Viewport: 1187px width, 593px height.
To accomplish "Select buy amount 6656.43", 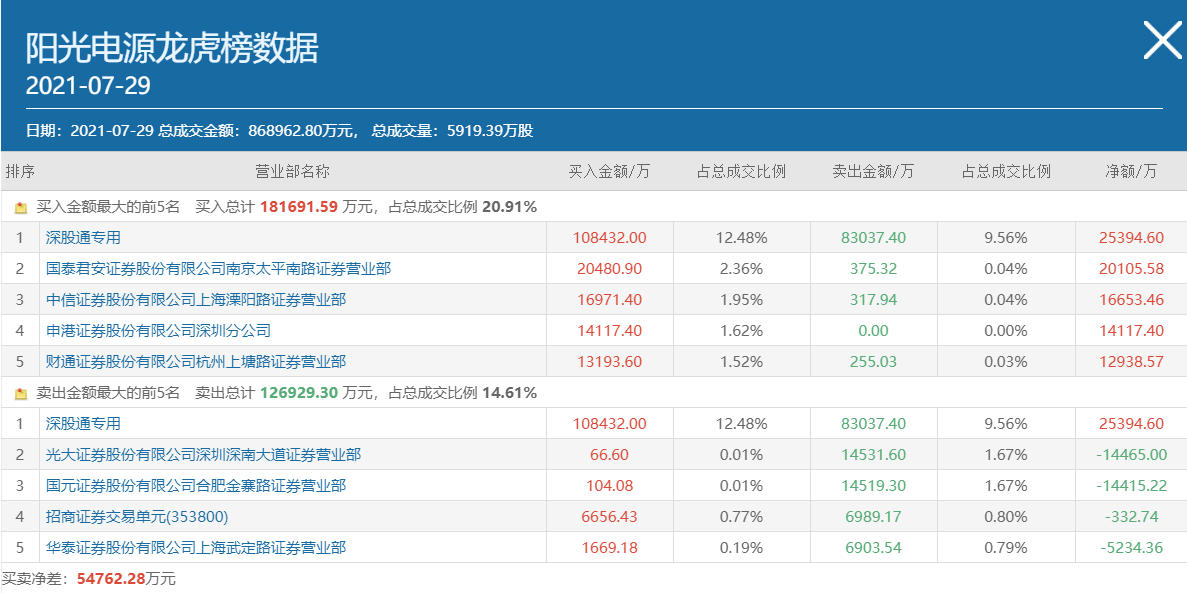I will click(x=609, y=517).
